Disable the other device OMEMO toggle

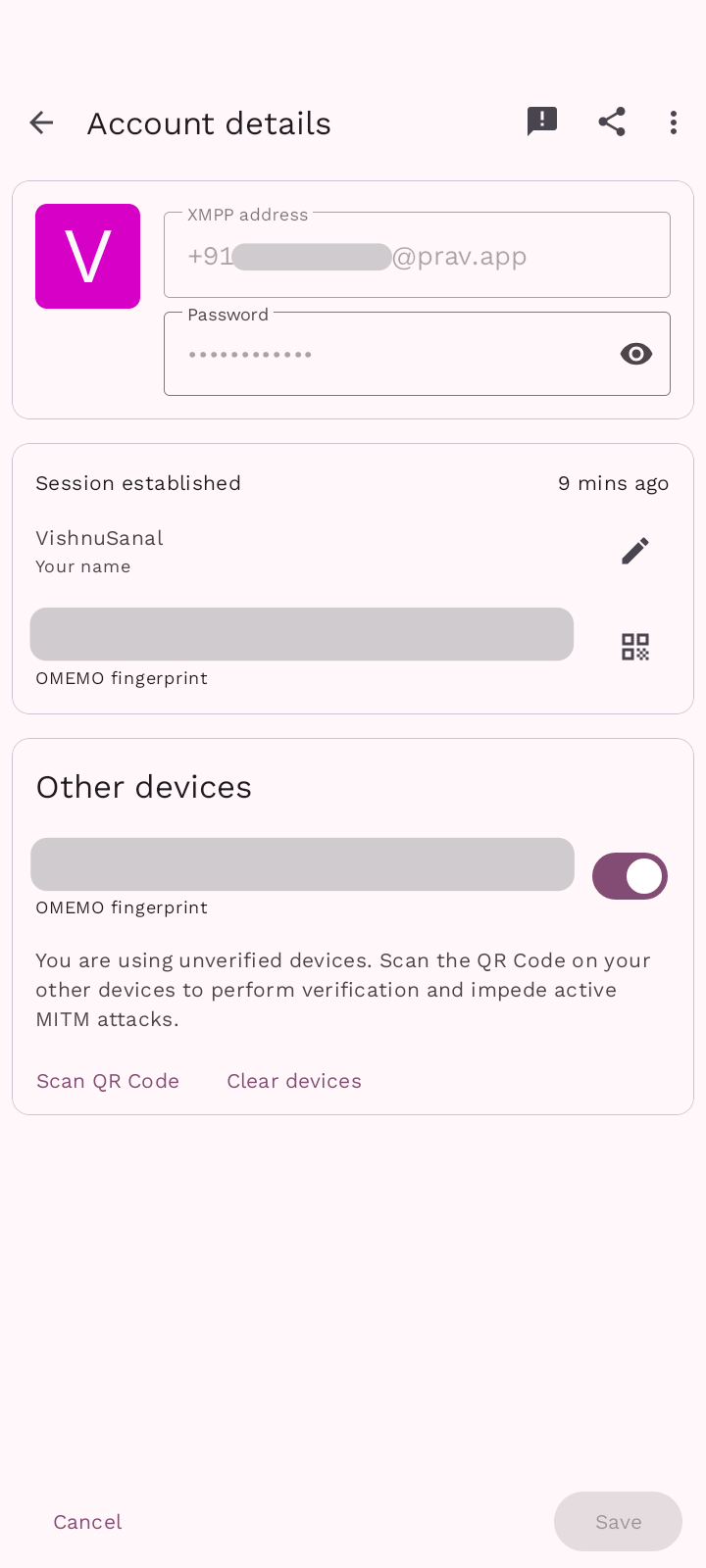pyautogui.click(x=630, y=876)
